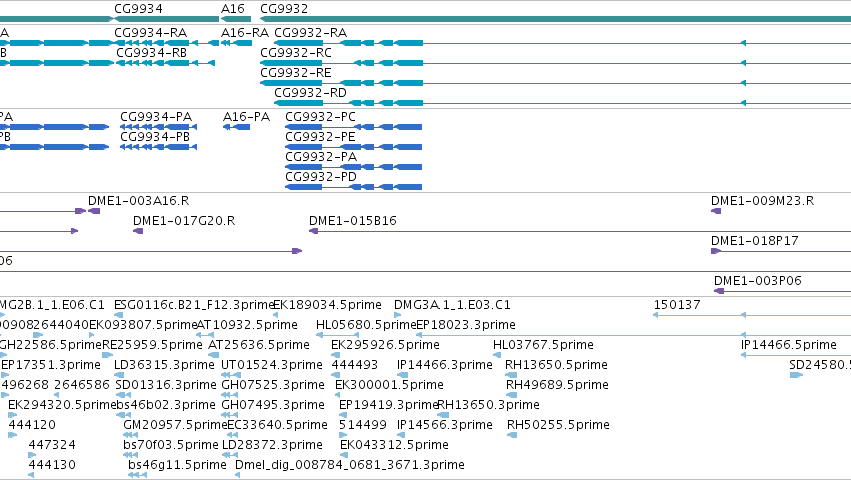The height and width of the screenshot is (480, 851).
Task: Click the EK300001.5prime label
Action: (x=389, y=385)
